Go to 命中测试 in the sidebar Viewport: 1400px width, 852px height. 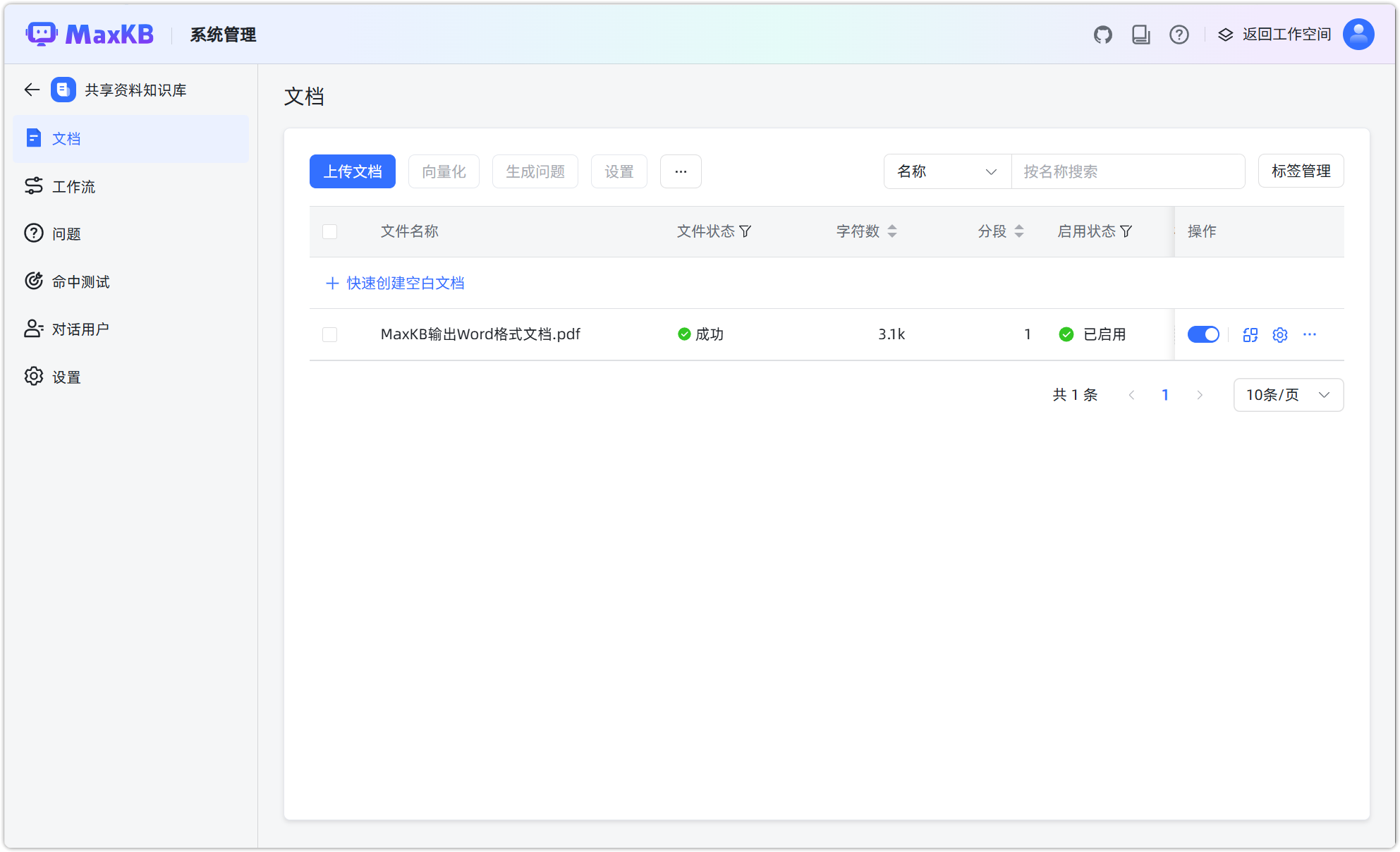(80, 281)
